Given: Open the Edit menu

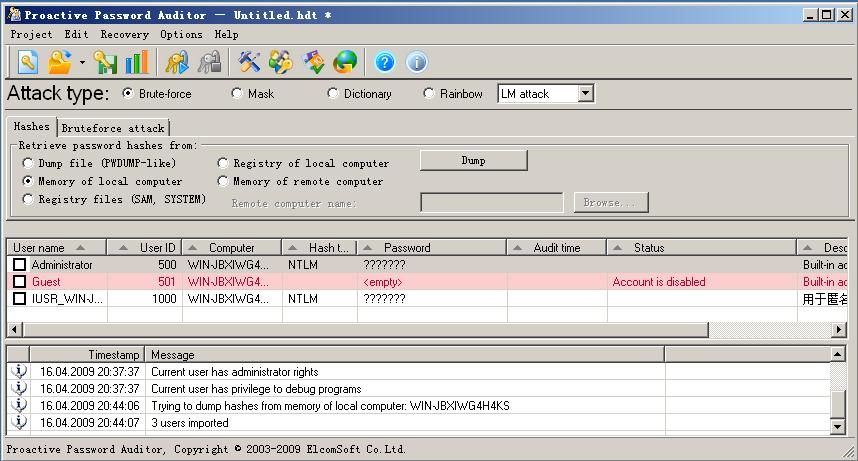Looking at the screenshot, I should pos(76,34).
